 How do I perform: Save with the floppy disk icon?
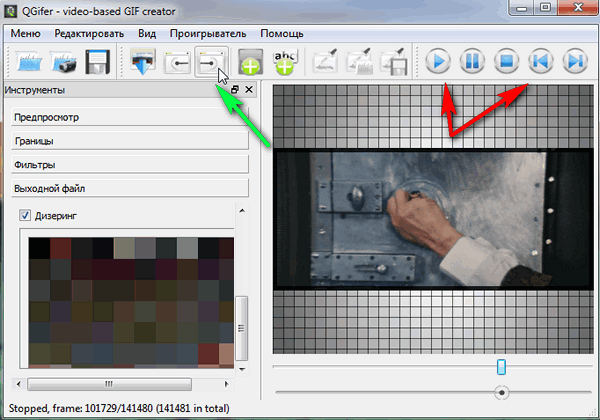coord(97,61)
